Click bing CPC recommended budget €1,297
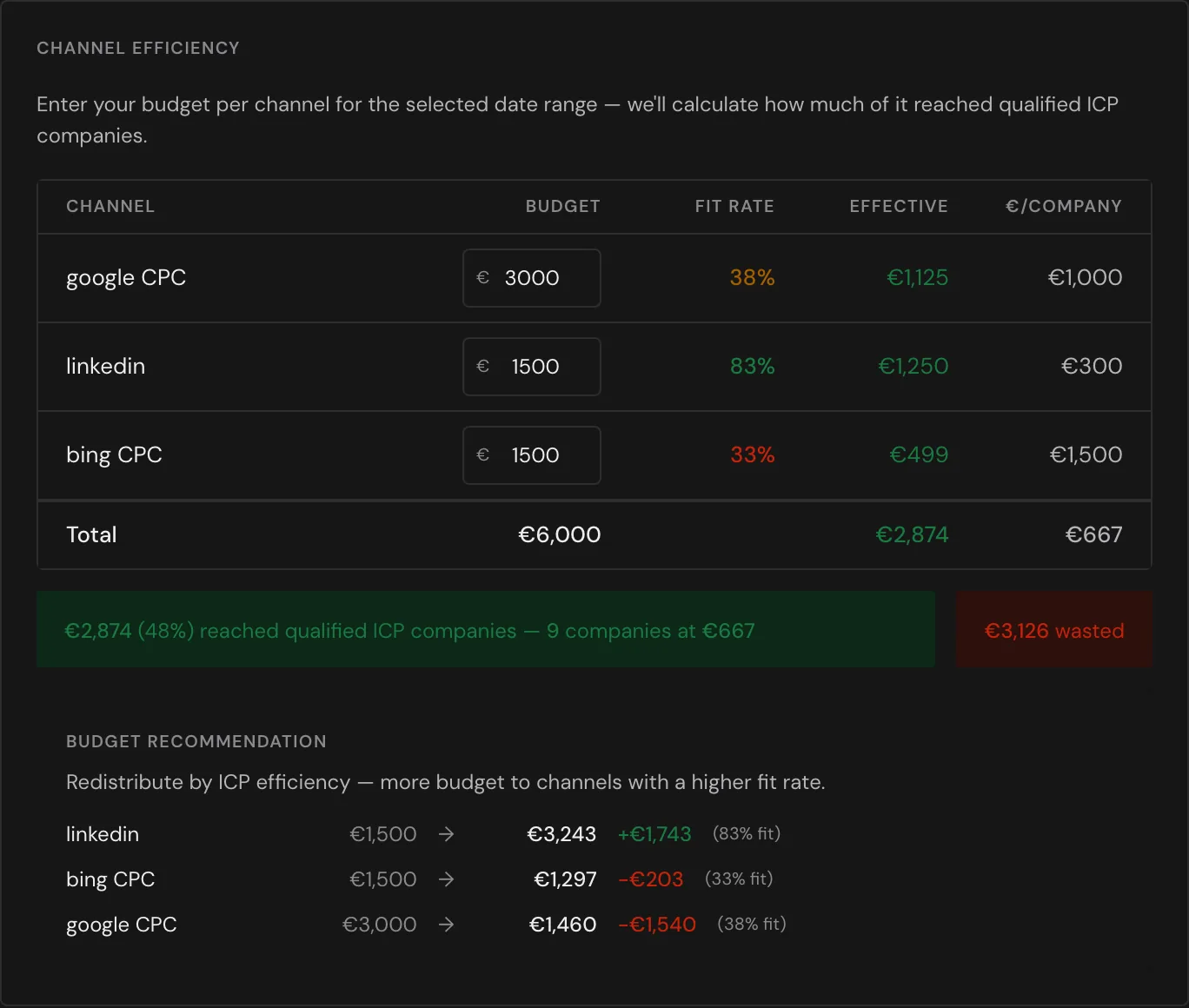Image resolution: width=1189 pixels, height=1008 pixels. pyautogui.click(x=565, y=879)
